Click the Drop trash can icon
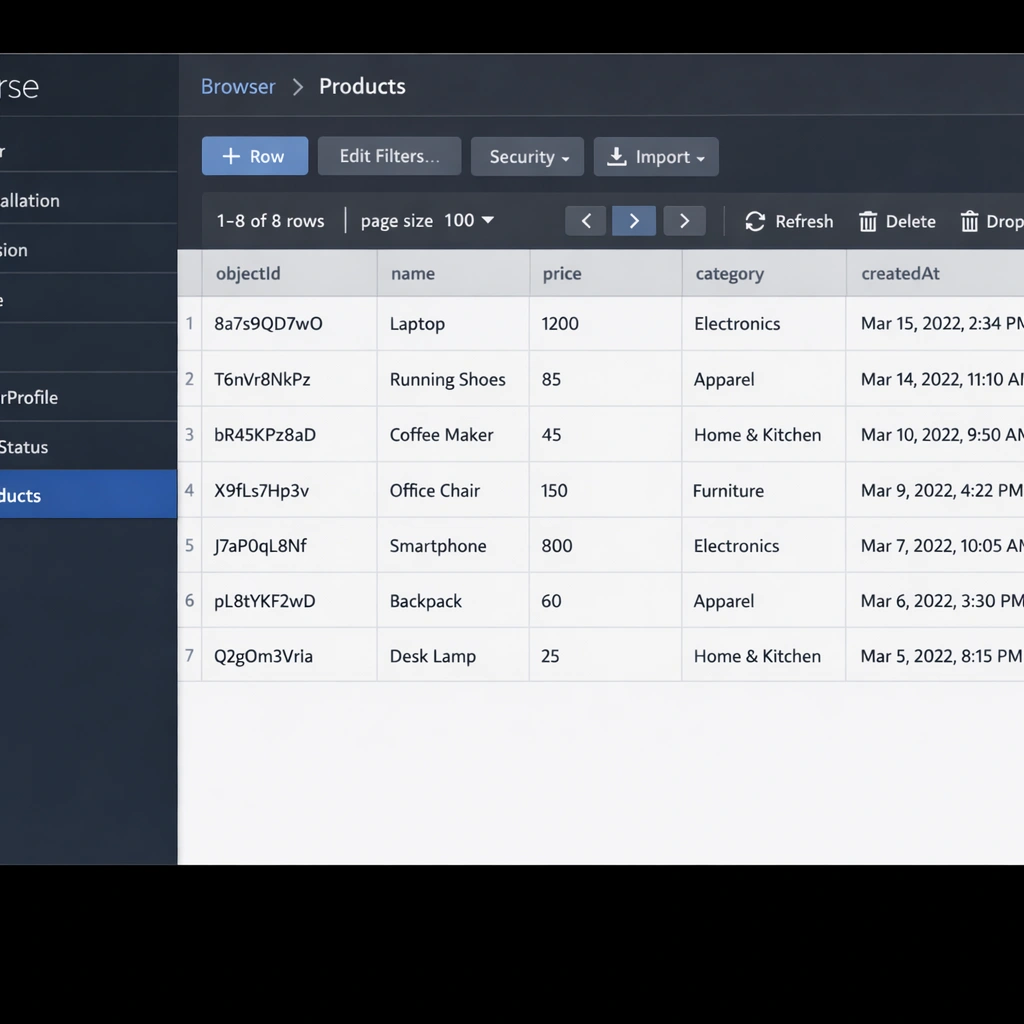This screenshot has width=1024, height=1024. [x=969, y=221]
